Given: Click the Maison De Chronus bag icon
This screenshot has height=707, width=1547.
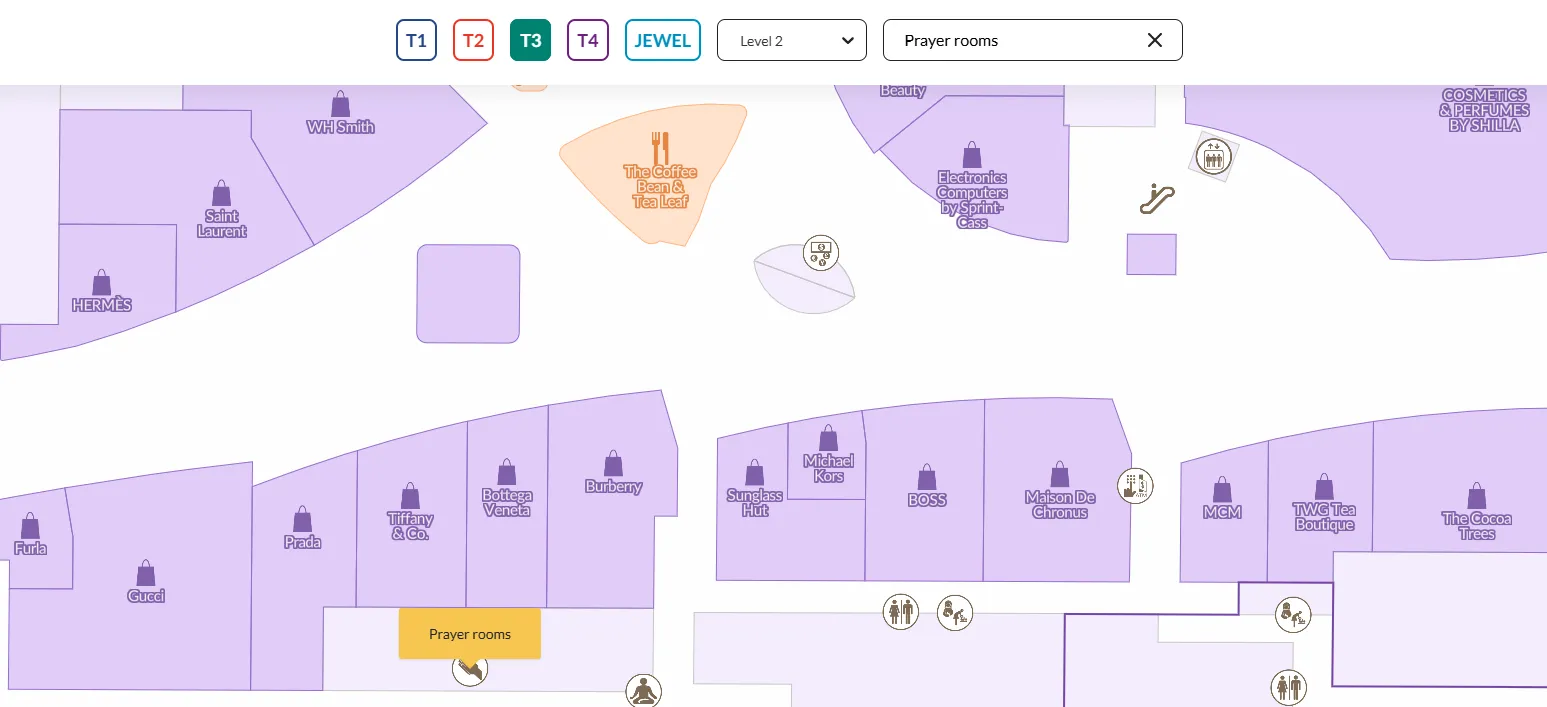Looking at the screenshot, I should [x=1060, y=475].
